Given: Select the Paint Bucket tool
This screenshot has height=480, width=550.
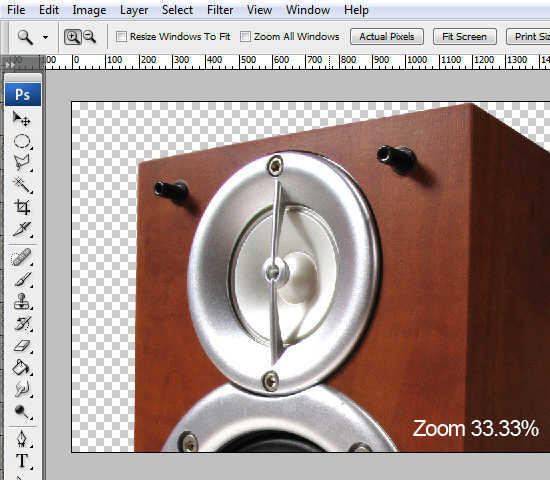Looking at the screenshot, I should [x=22, y=368].
